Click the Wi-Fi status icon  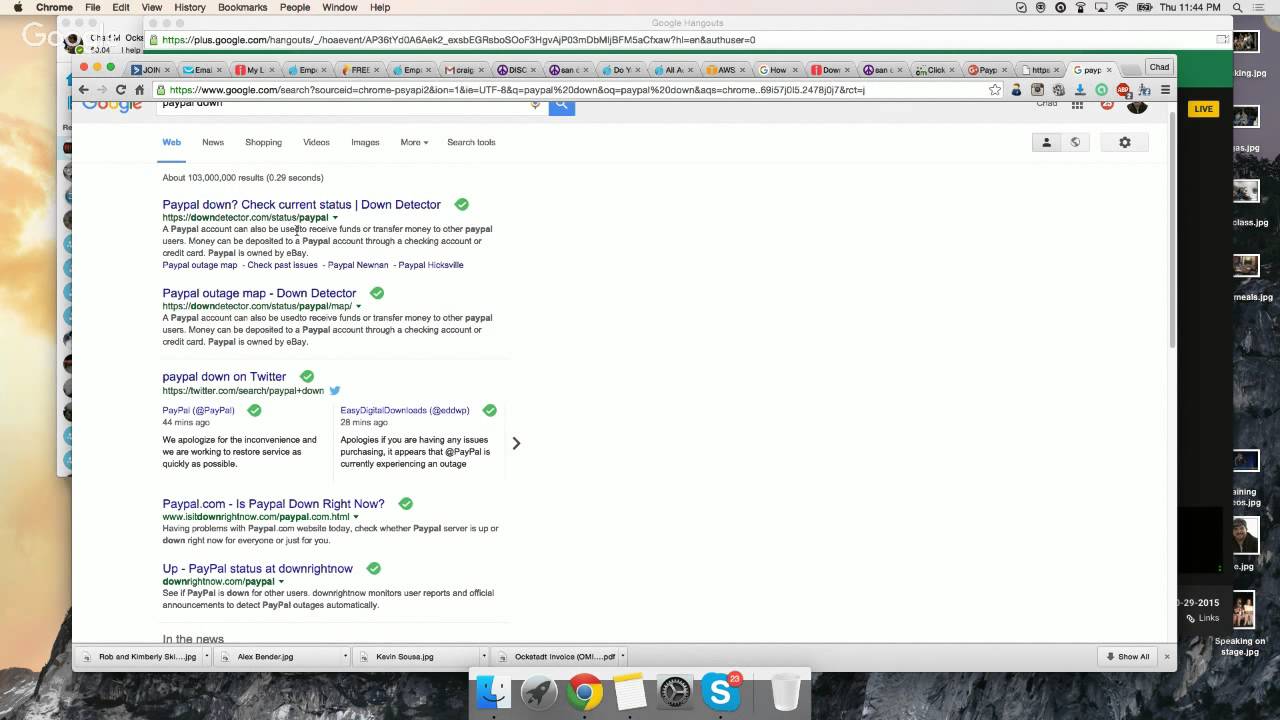[x=1121, y=7]
